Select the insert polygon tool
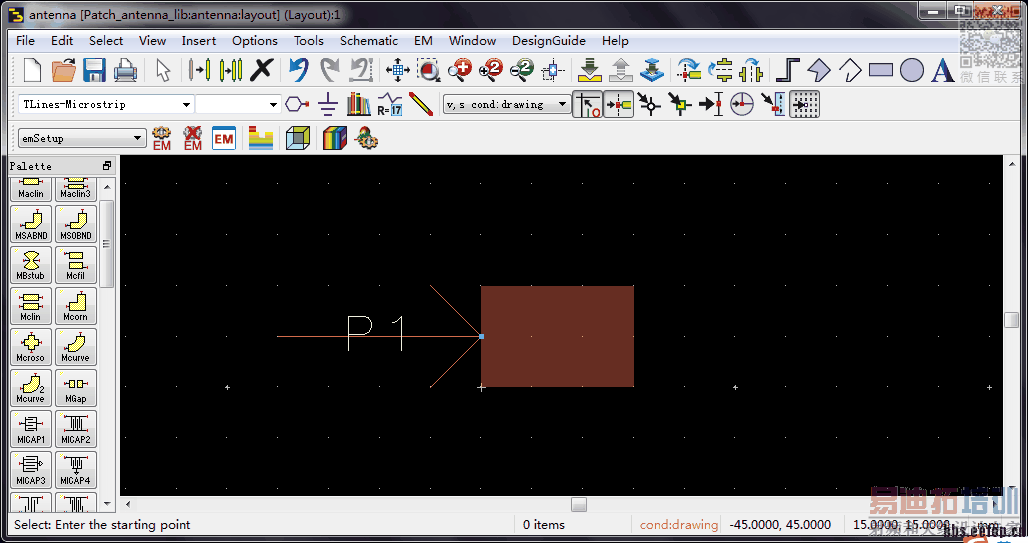The width and height of the screenshot is (1028, 543). [819, 70]
